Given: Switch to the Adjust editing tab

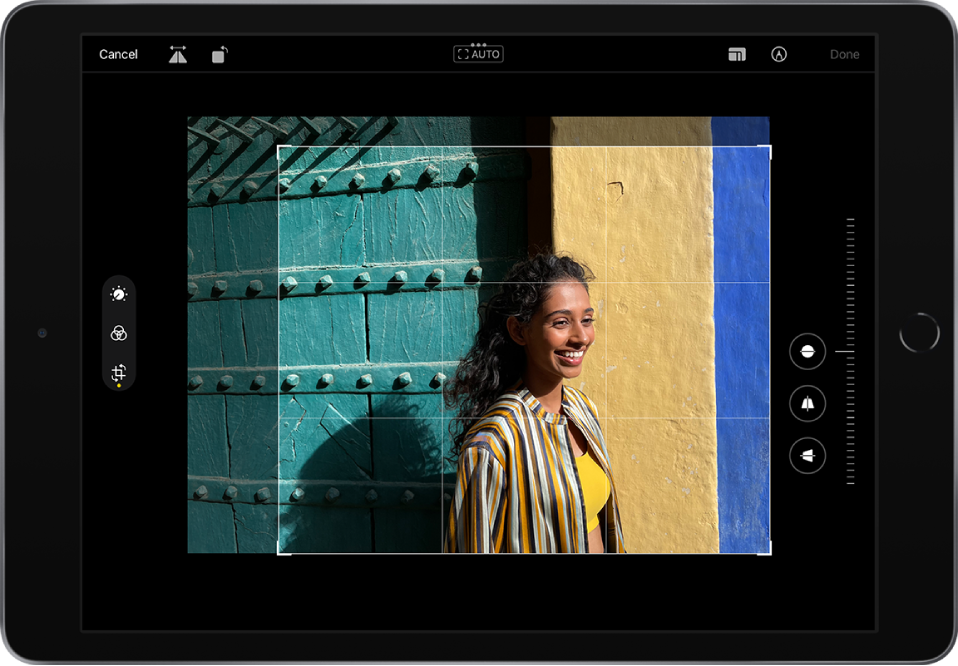Looking at the screenshot, I should (118, 293).
